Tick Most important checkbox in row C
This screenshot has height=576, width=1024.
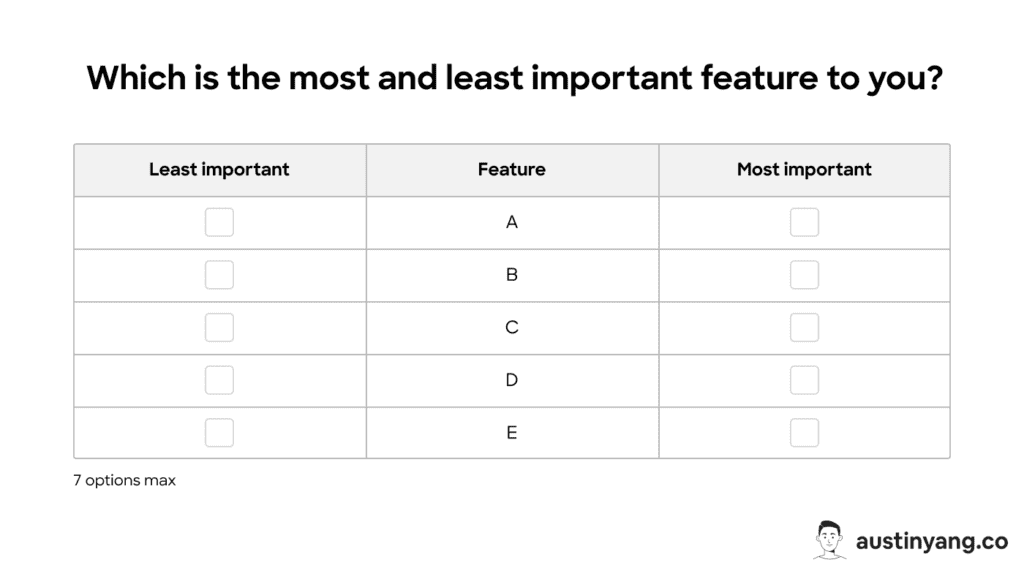coord(804,327)
